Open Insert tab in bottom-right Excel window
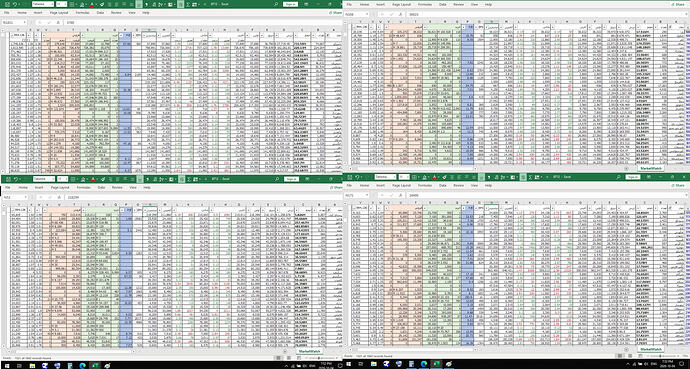 point(381,186)
